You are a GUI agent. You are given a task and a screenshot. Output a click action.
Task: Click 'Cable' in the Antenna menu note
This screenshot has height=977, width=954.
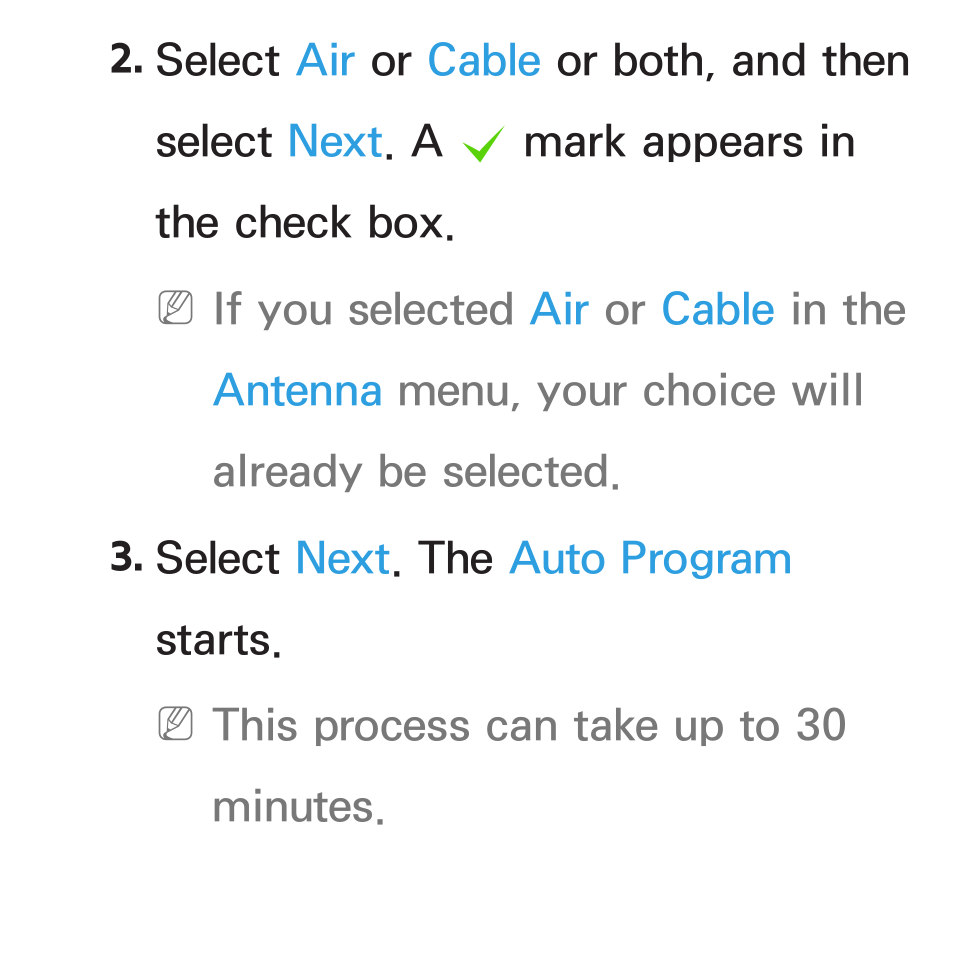(x=718, y=309)
